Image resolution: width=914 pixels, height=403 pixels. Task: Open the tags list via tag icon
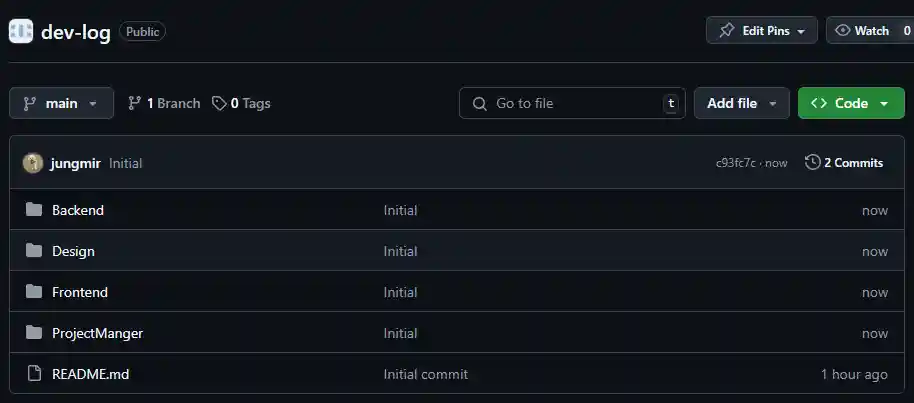[x=219, y=103]
